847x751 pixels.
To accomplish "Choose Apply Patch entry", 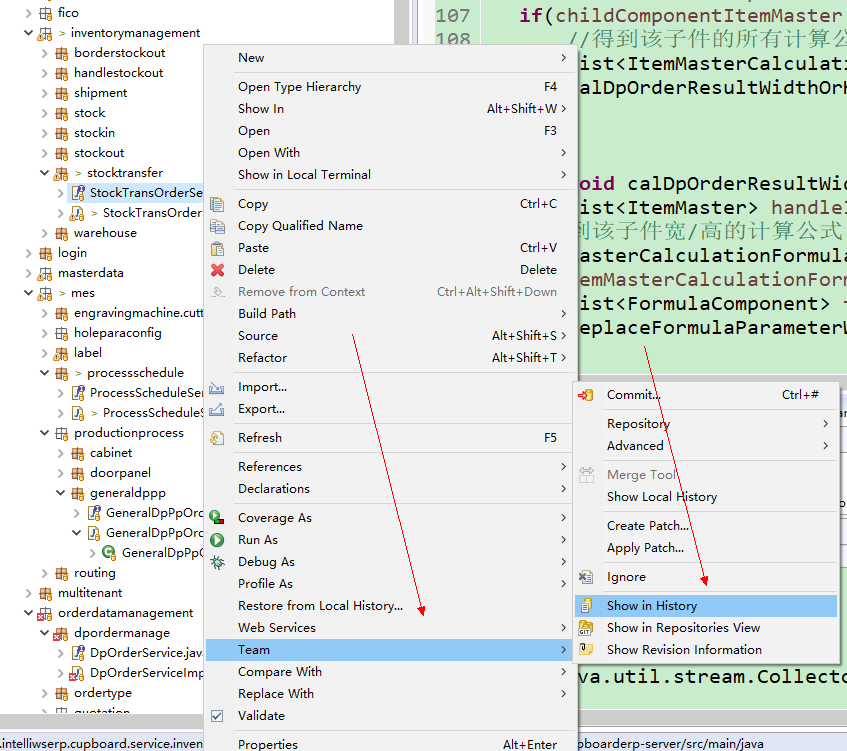I will 707,548.
